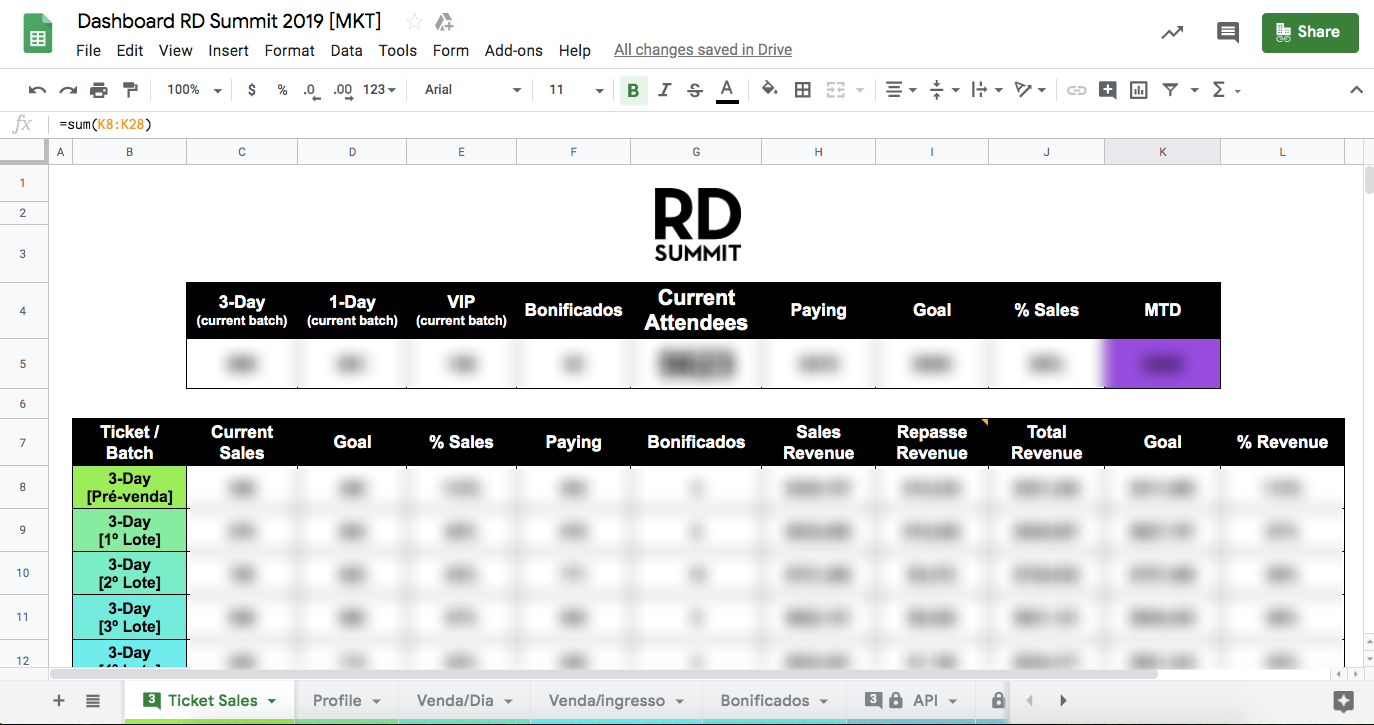Select column K header
The height and width of the screenshot is (725, 1374).
[1162, 152]
